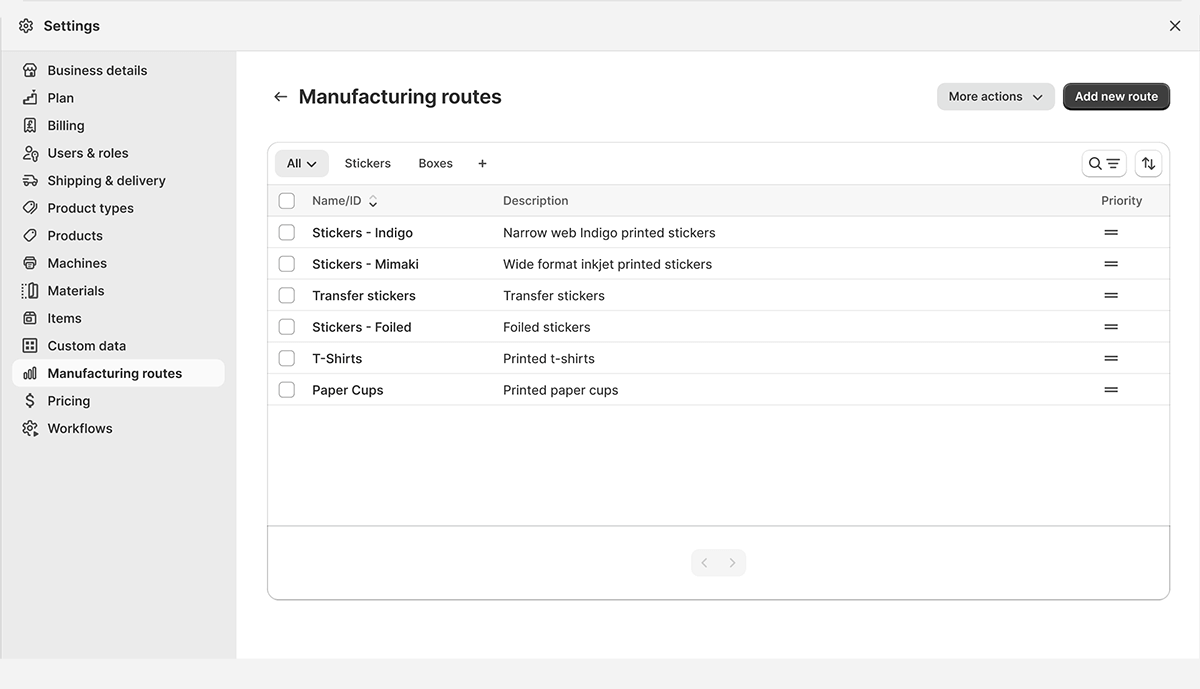Image resolution: width=1200 pixels, height=689 pixels.
Task: Open Workflows settings
Action: pos(79,428)
